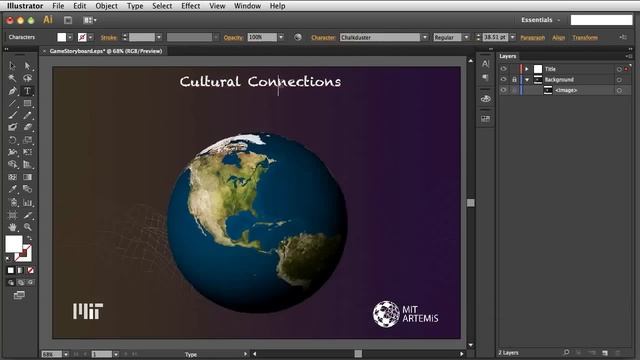Screen dimensions: 640x360
Task: Select the Gradient tool
Action: pos(27,177)
